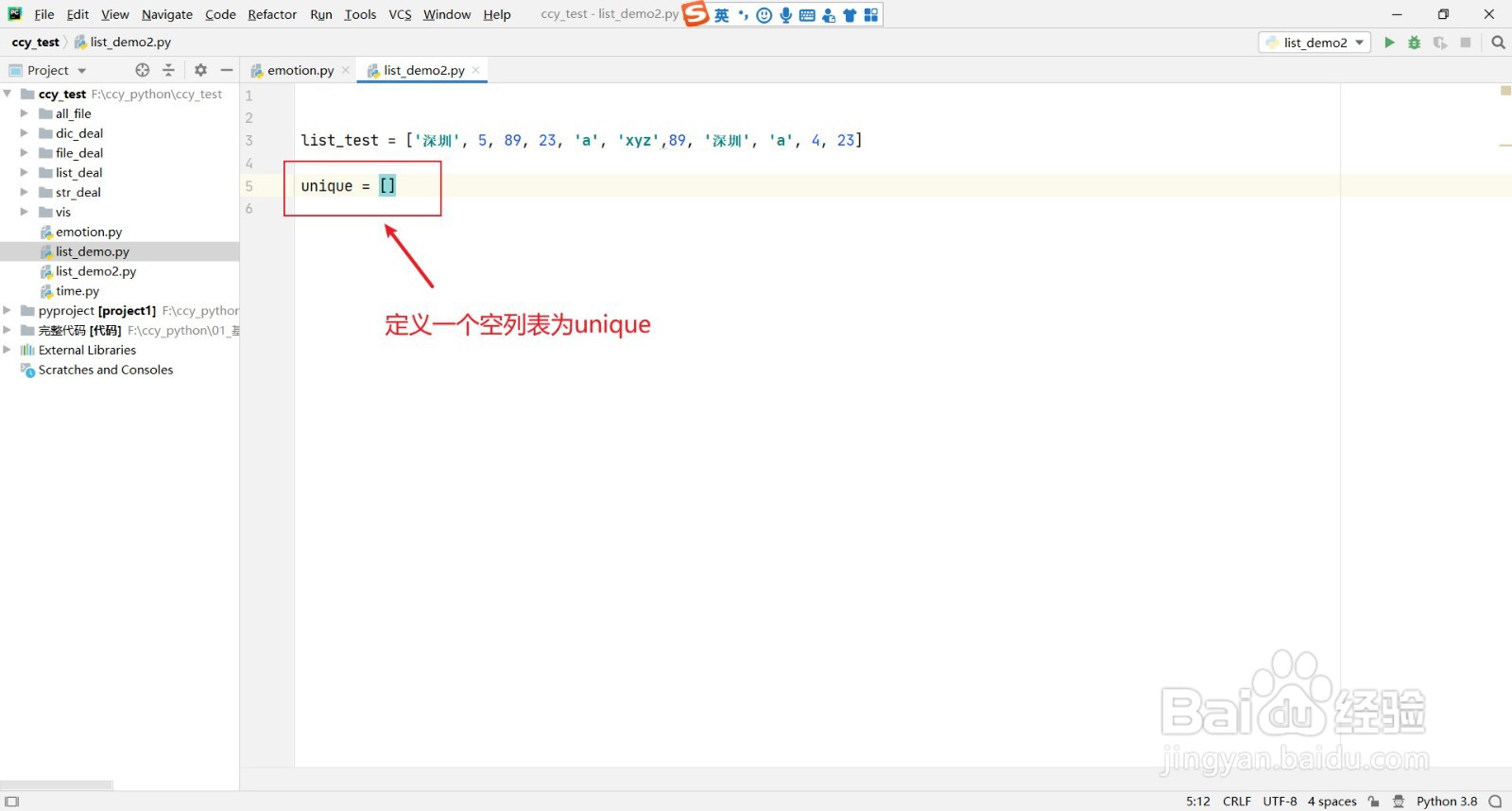Click line number 3 in the gutter
This screenshot has height=811, width=1512.
tap(249, 140)
